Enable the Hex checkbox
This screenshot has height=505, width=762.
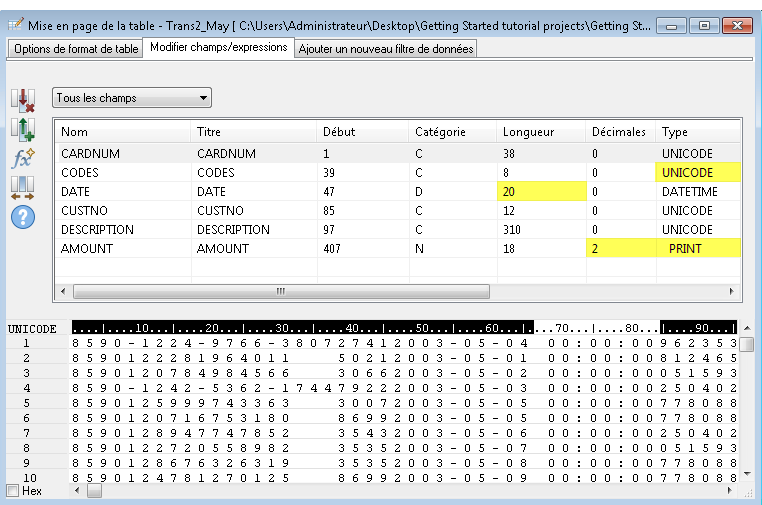(x=12, y=491)
